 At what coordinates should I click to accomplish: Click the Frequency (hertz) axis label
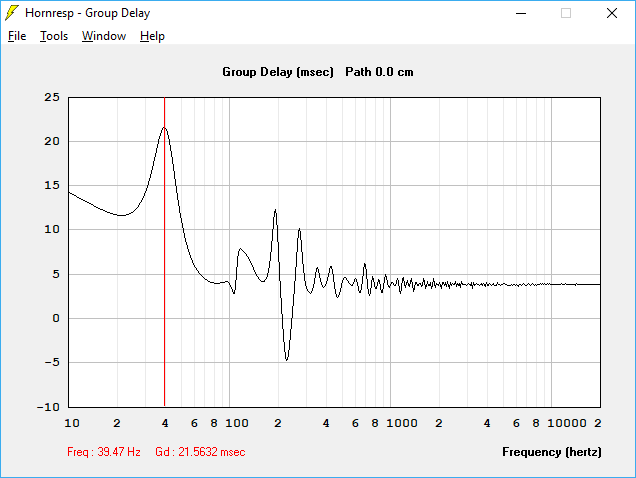click(x=552, y=452)
